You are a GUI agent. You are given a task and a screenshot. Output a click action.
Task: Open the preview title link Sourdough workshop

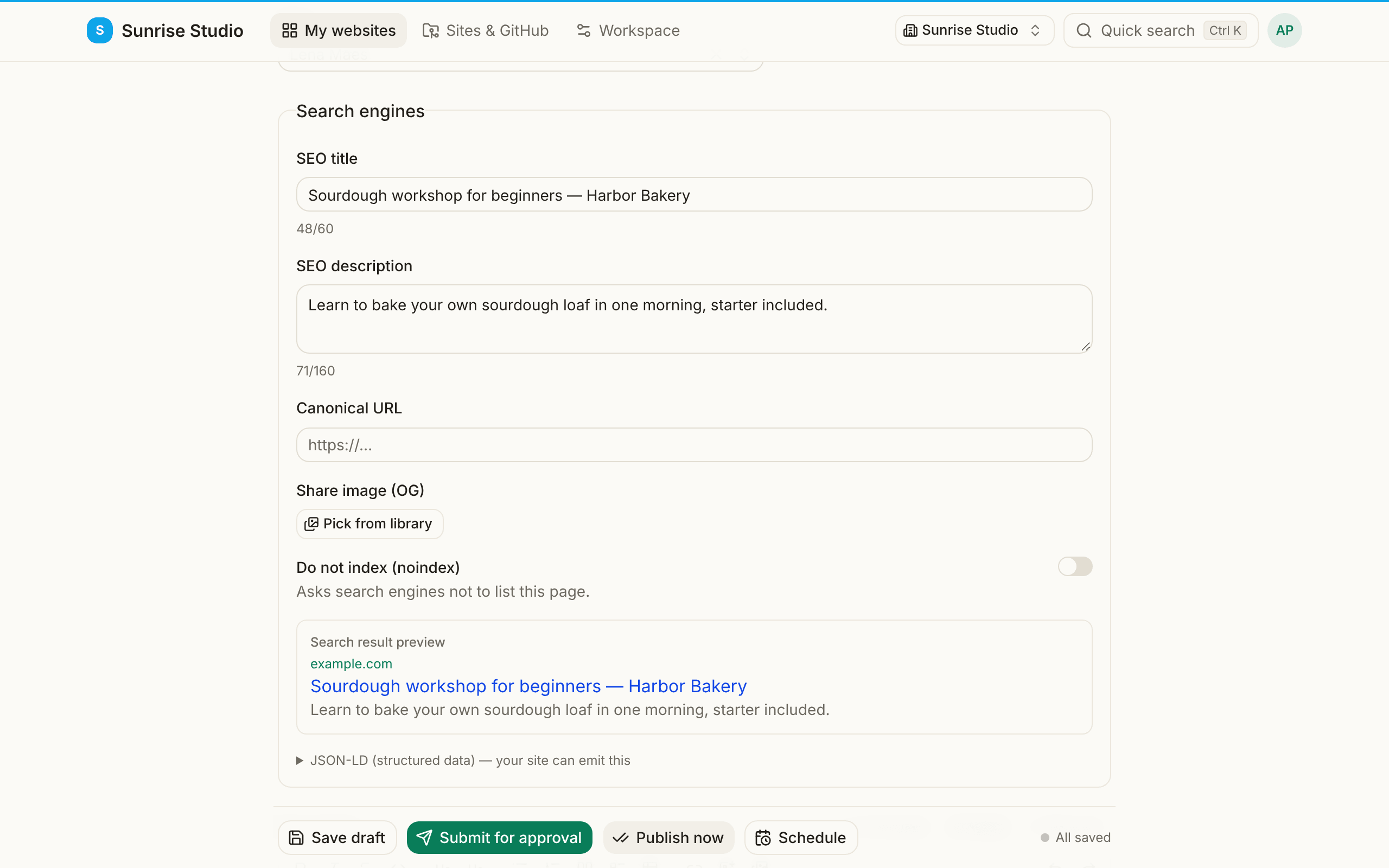pos(528,686)
